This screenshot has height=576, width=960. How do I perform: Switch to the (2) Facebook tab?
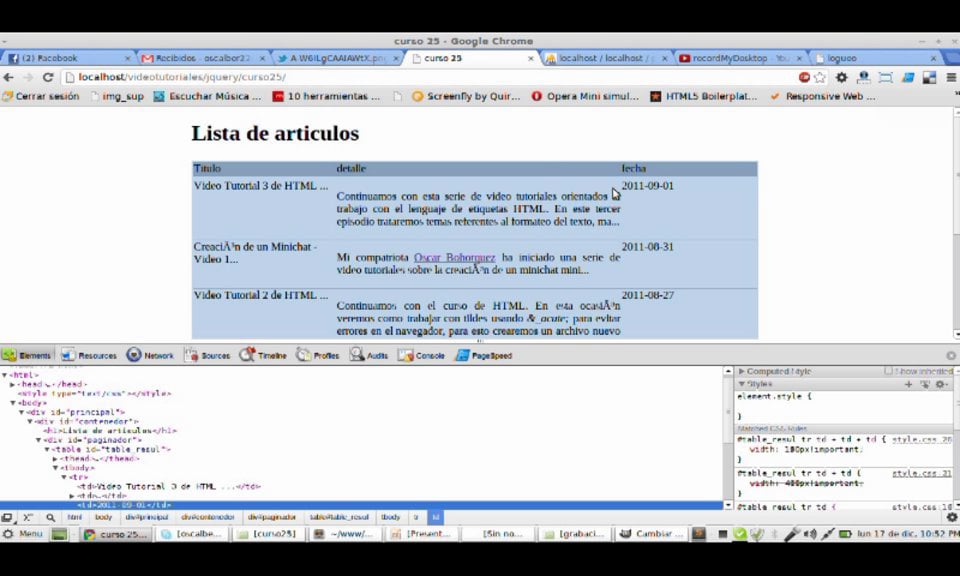pos(67,58)
